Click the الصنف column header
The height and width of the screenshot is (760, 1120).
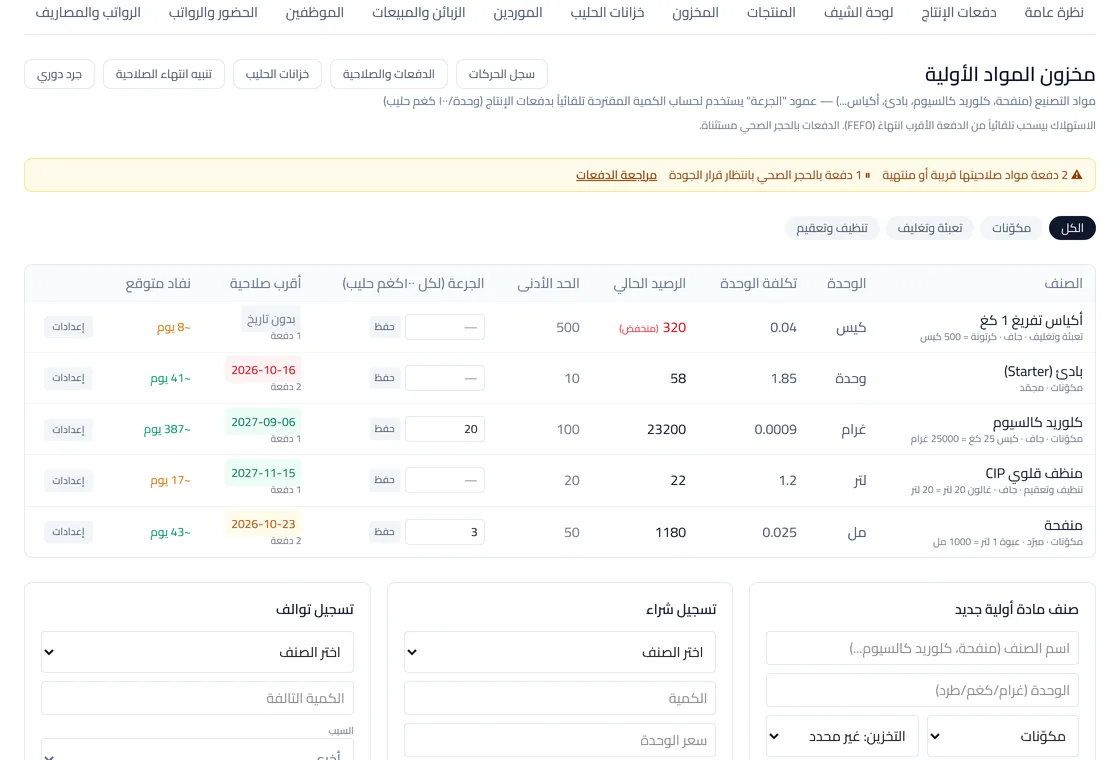coord(1063,284)
